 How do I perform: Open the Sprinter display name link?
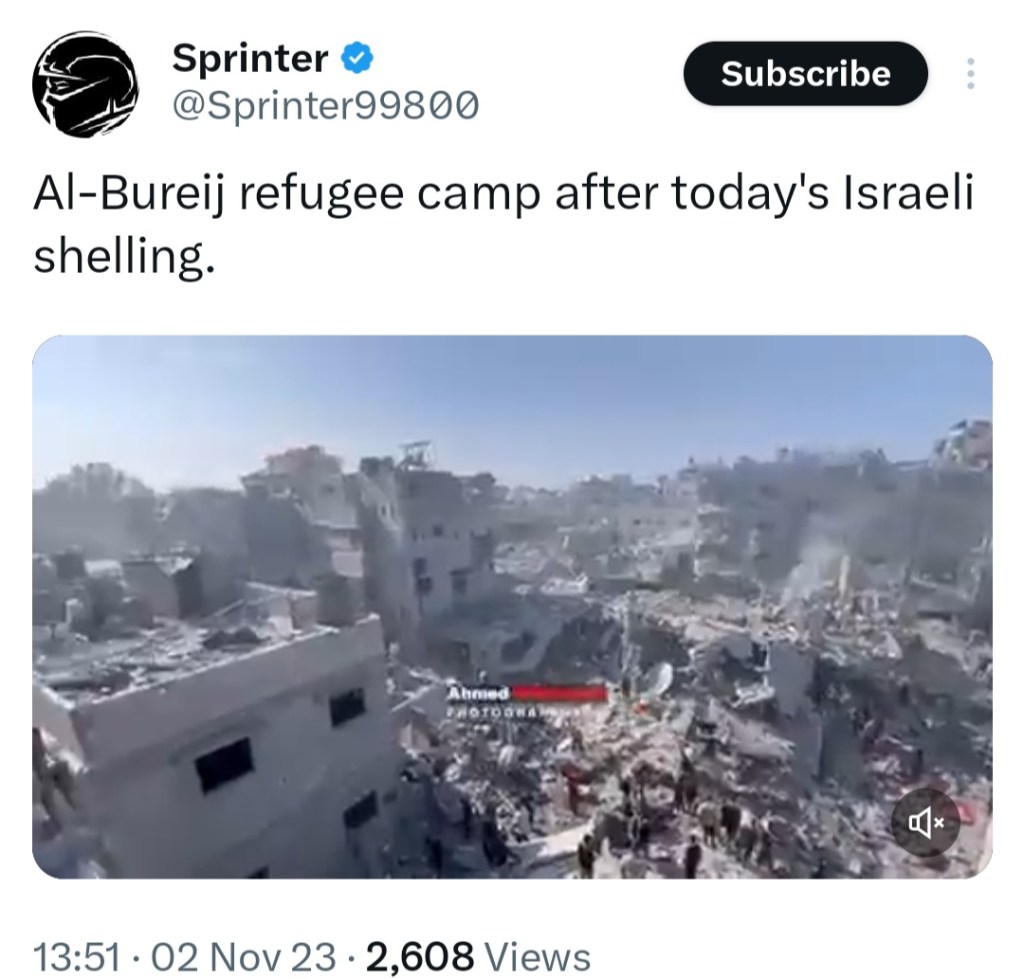[250, 58]
